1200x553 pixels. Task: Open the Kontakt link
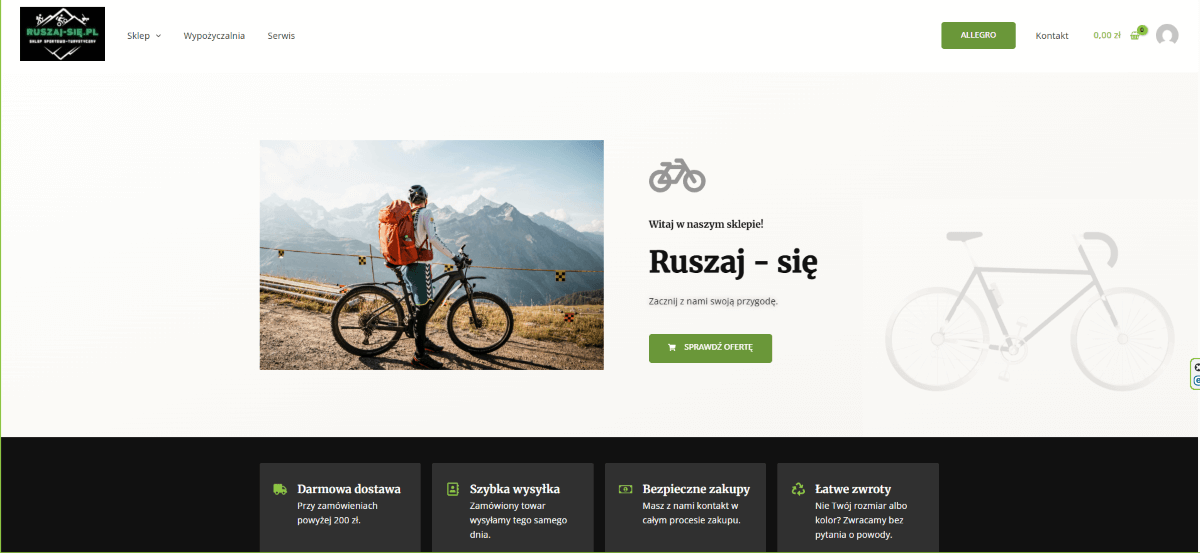click(1052, 36)
